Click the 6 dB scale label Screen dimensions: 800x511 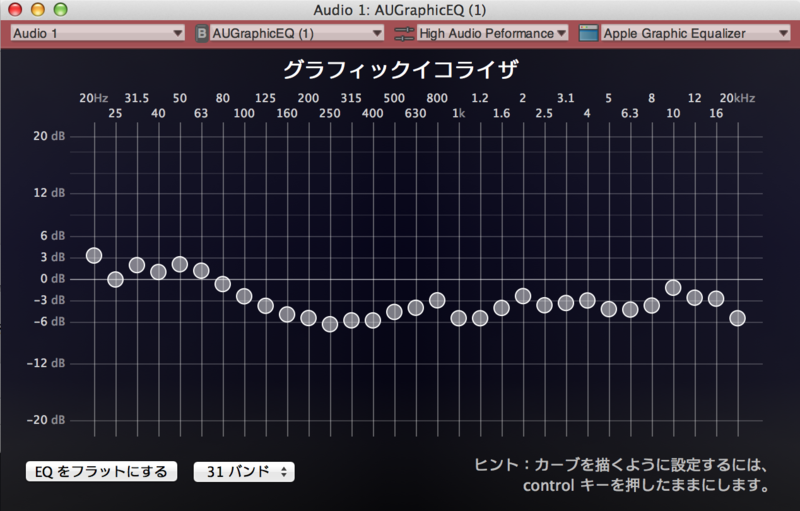[x=53, y=236]
